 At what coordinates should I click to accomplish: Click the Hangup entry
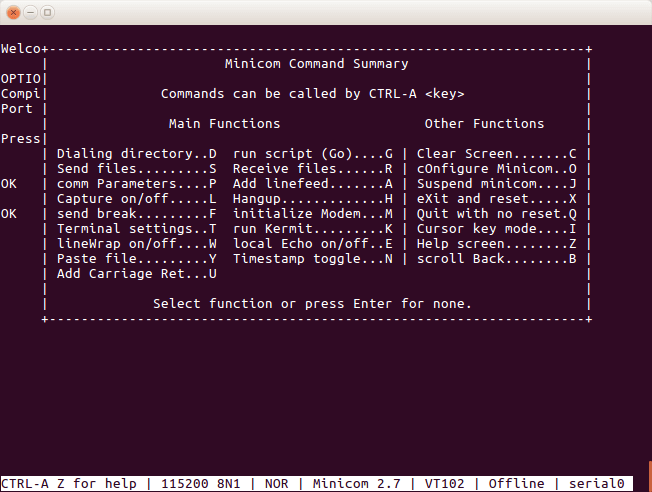coord(313,199)
